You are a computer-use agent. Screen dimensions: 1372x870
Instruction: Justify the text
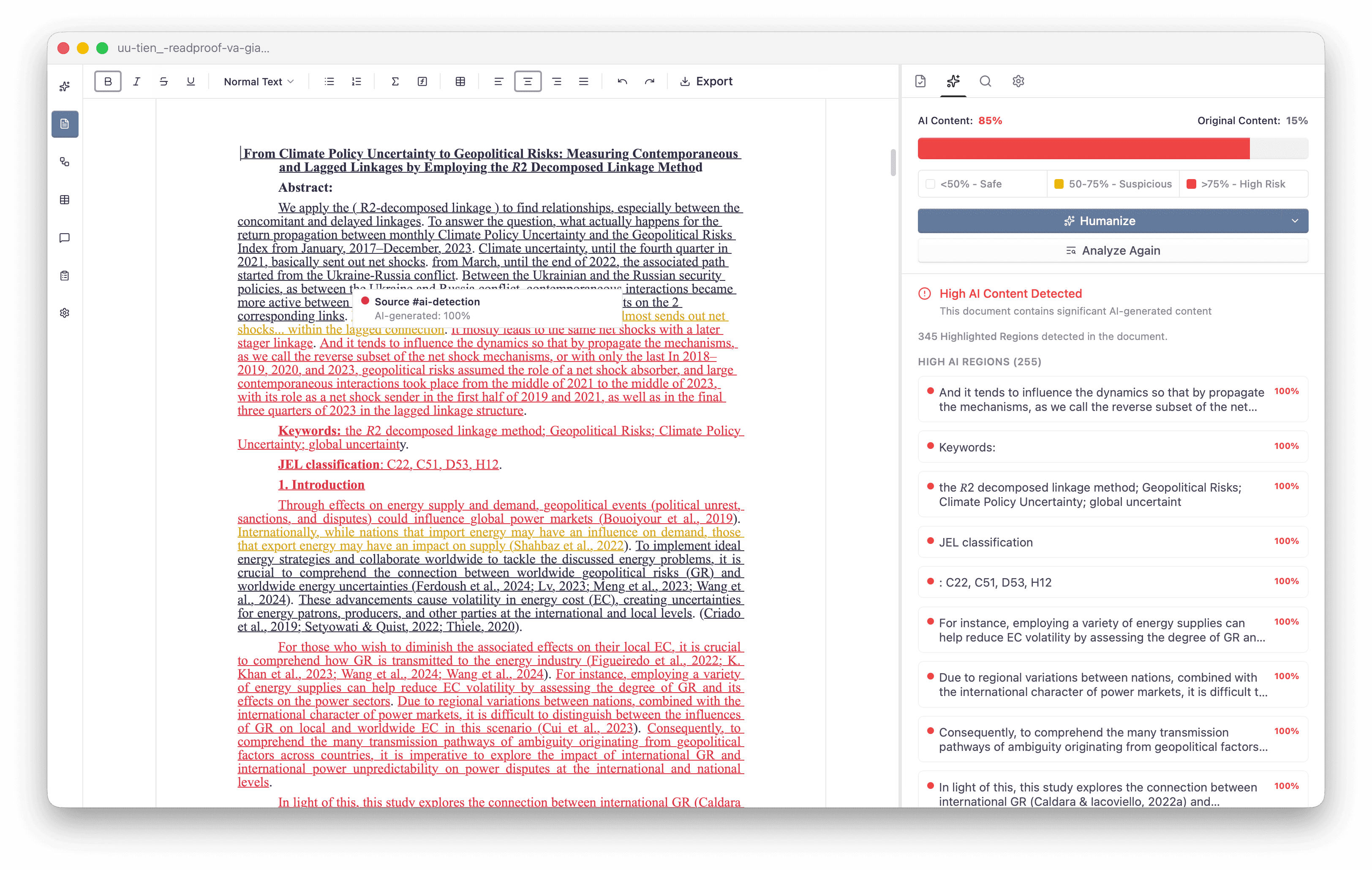pos(583,82)
